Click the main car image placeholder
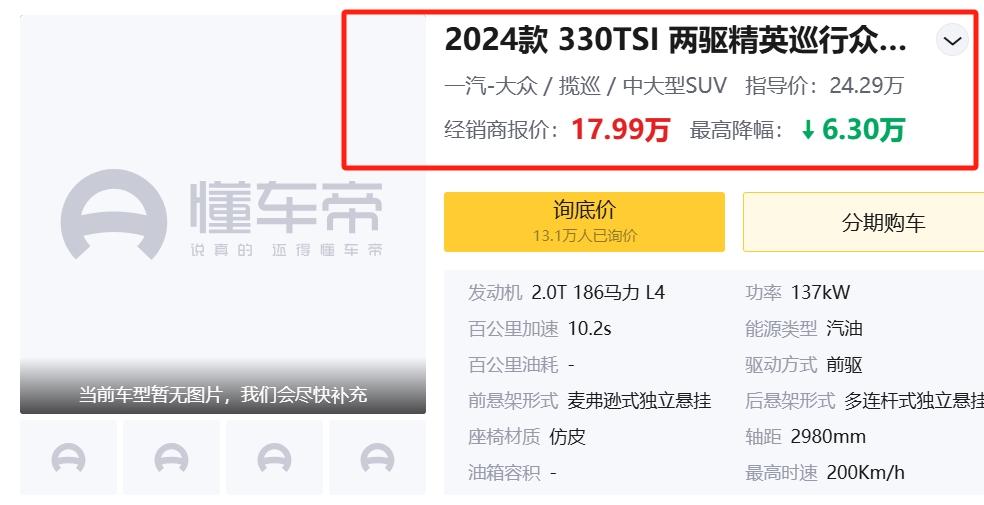 click(x=223, y=215)
